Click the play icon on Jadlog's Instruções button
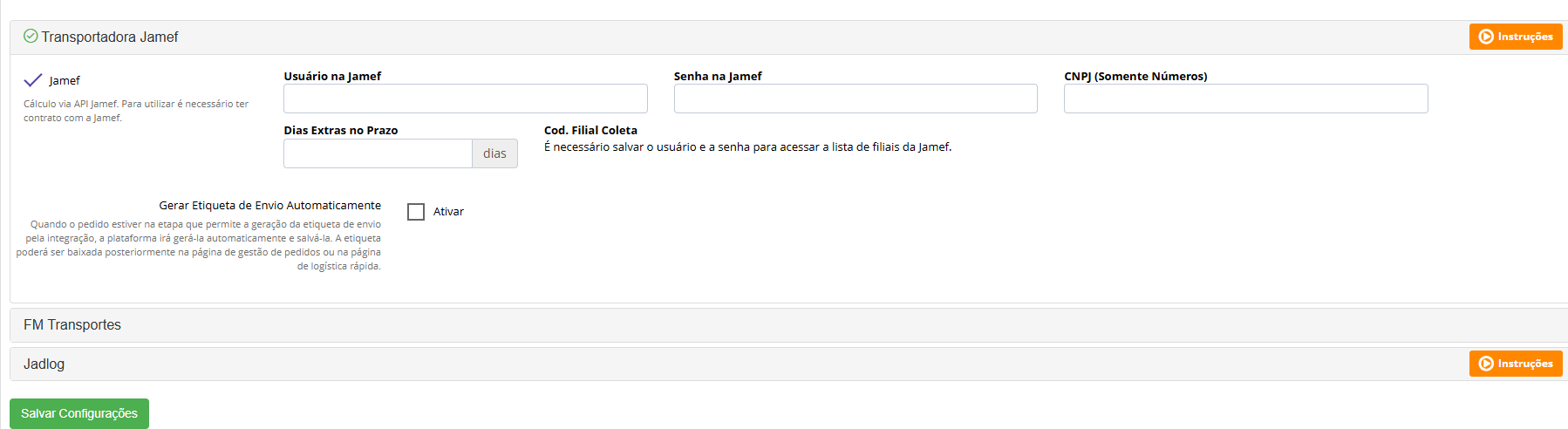Image resolution: width=1568 pixels, height=429 pixels. [x=1486, y=364]
